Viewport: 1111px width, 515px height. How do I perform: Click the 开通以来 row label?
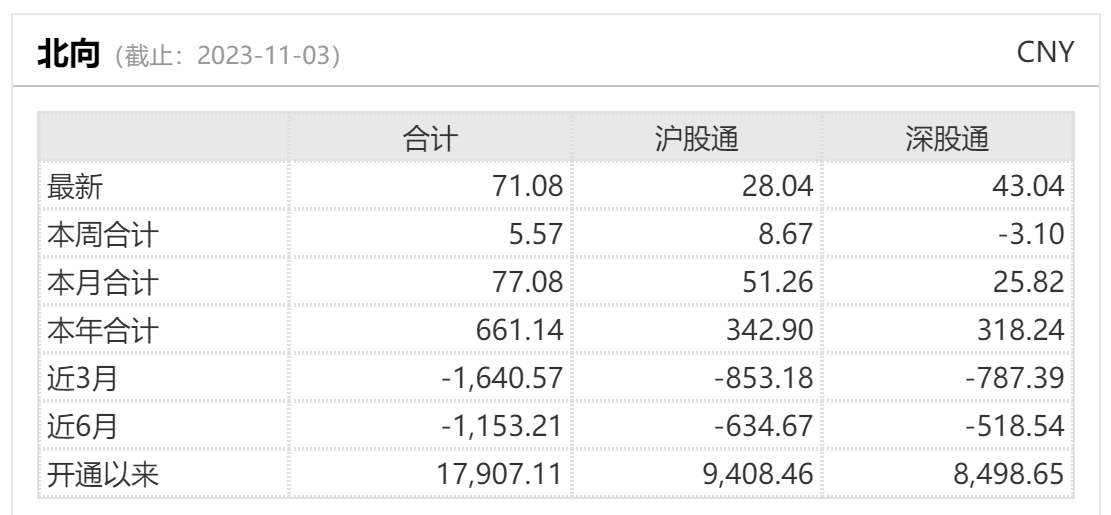coord(103,476)
